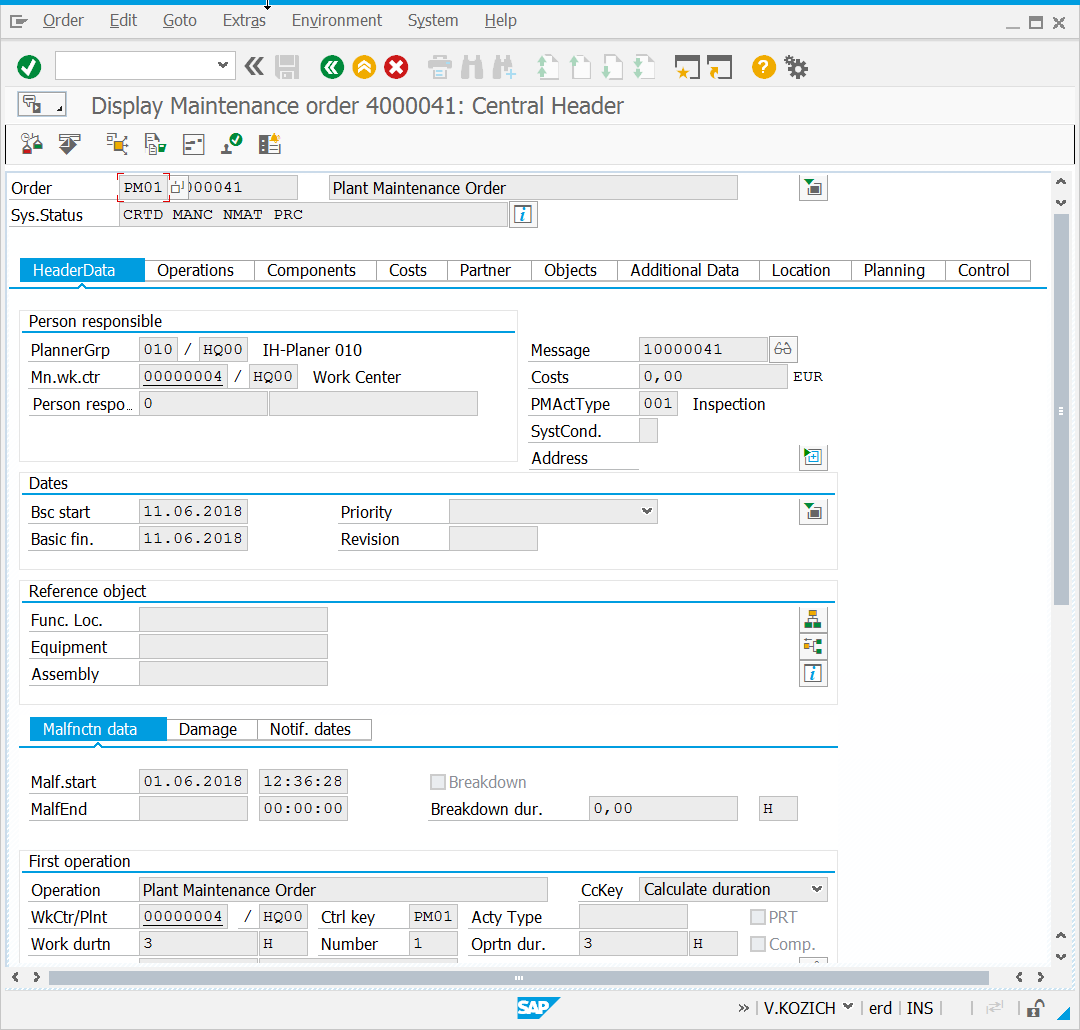Toggle the PRT checkbox
The image size is (1080, 1030).
click(758, 917)
